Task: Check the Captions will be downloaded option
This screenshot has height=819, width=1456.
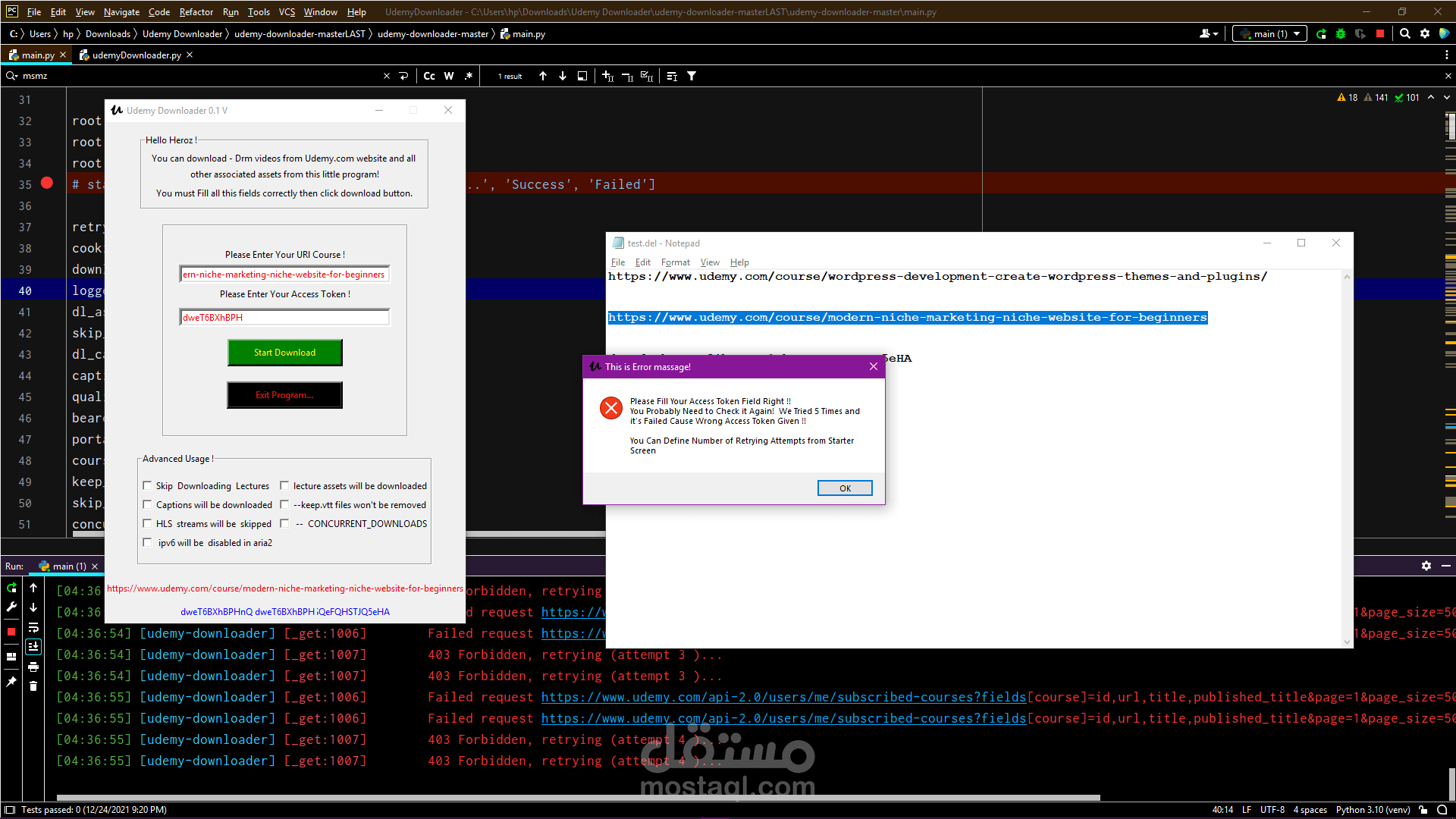Action: [x=148, y=505]
